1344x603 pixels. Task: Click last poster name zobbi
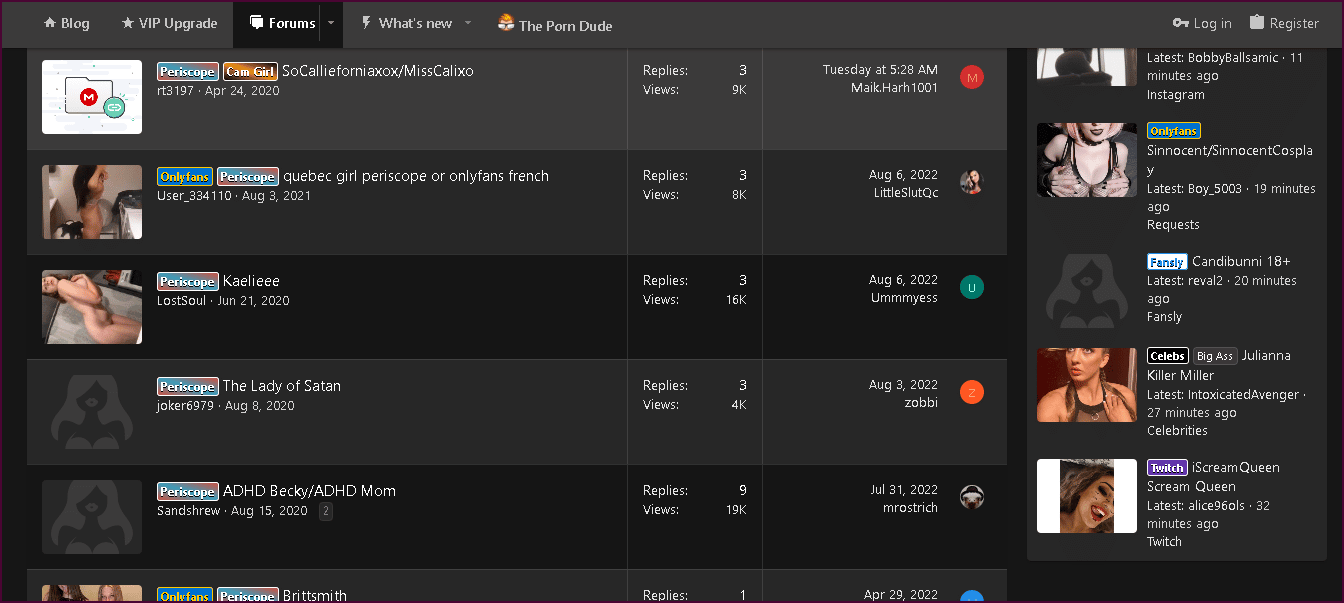[921, 403]
